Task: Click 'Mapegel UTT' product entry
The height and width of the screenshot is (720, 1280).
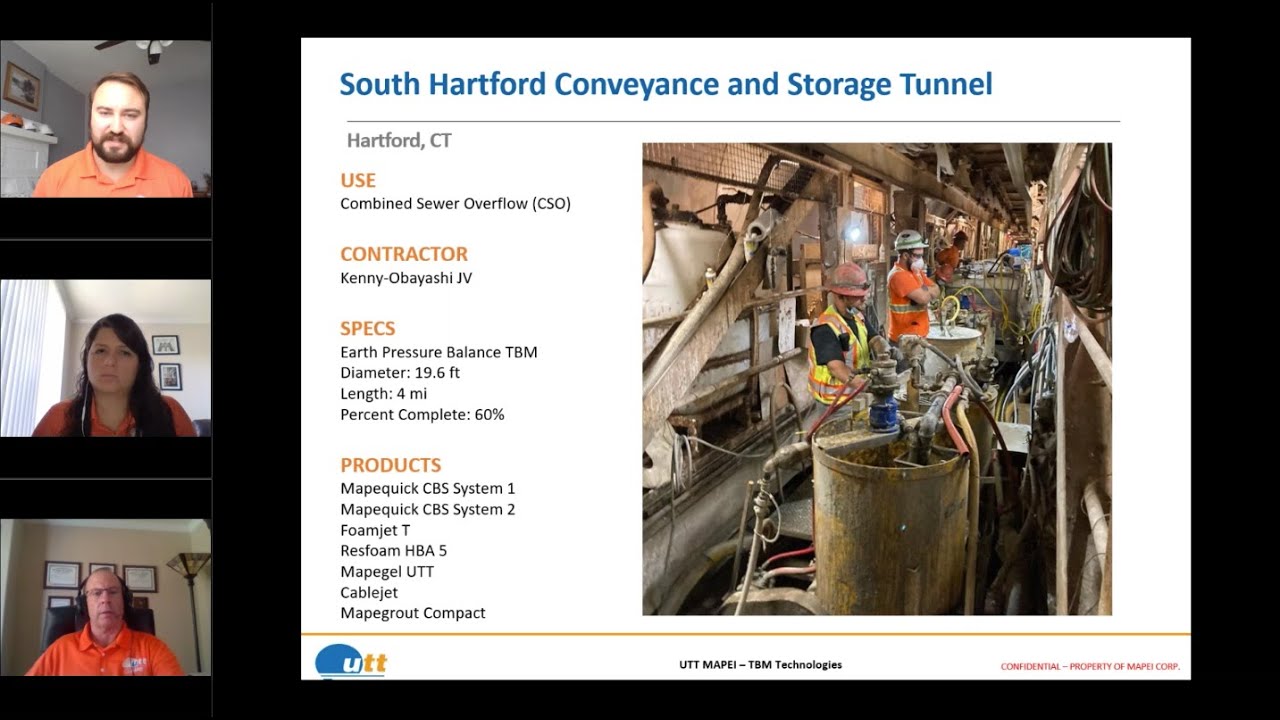Action: (387, 572)
